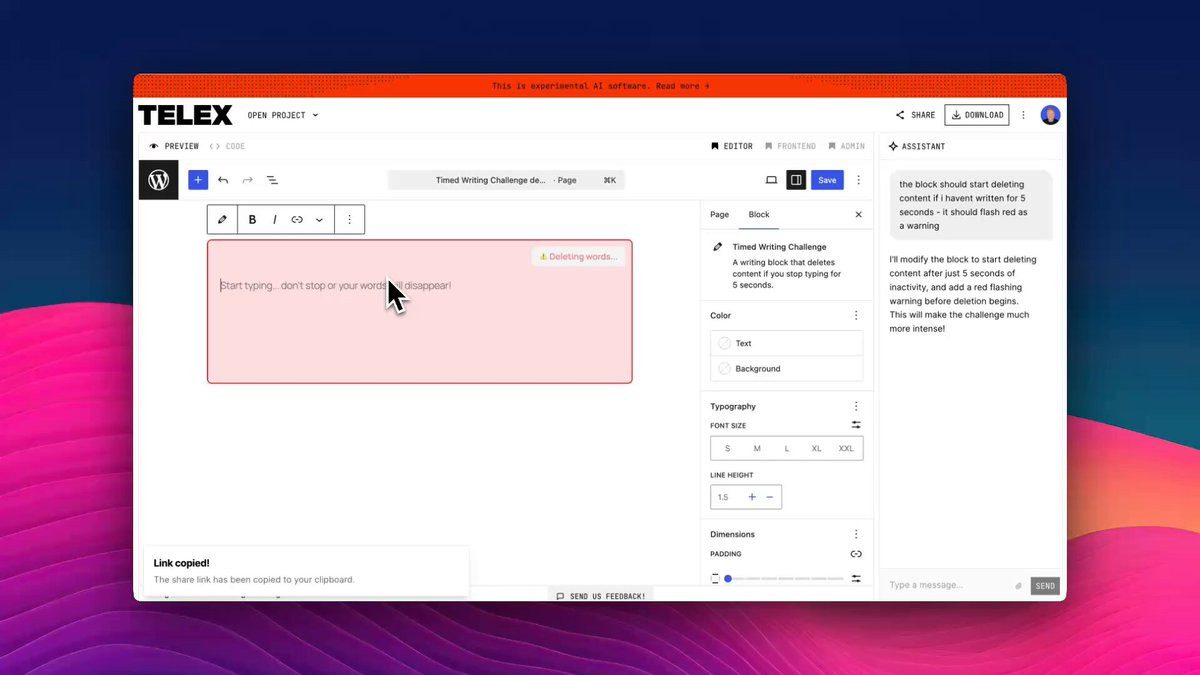Attach a file with the paperclip icon

[x=1019, y=586]
